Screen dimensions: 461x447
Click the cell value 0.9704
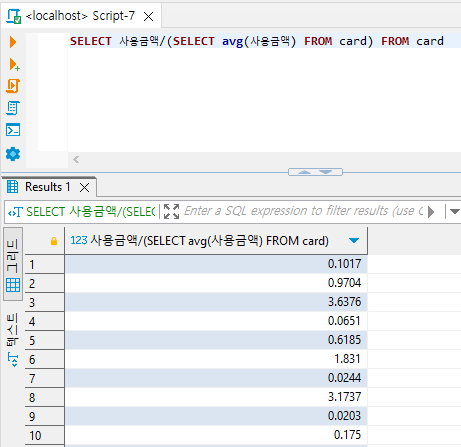[216, 283]
